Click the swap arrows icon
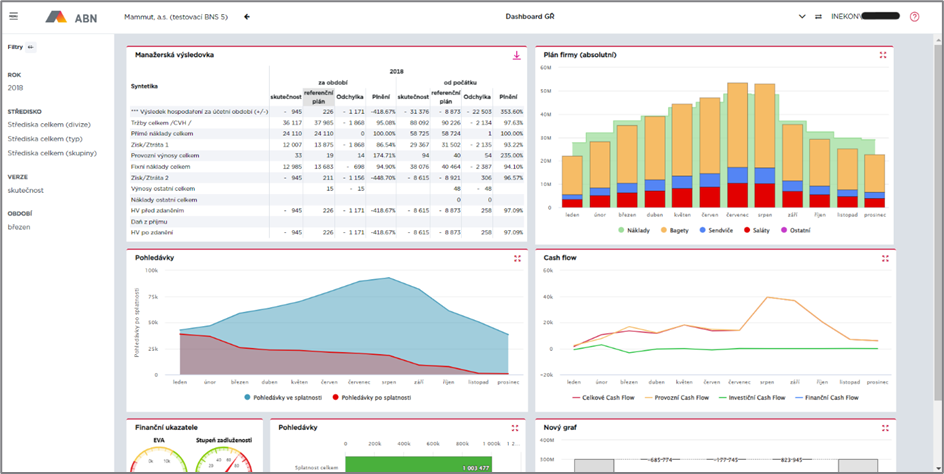This screenshot has height=474, width=944. coord(818,17)
